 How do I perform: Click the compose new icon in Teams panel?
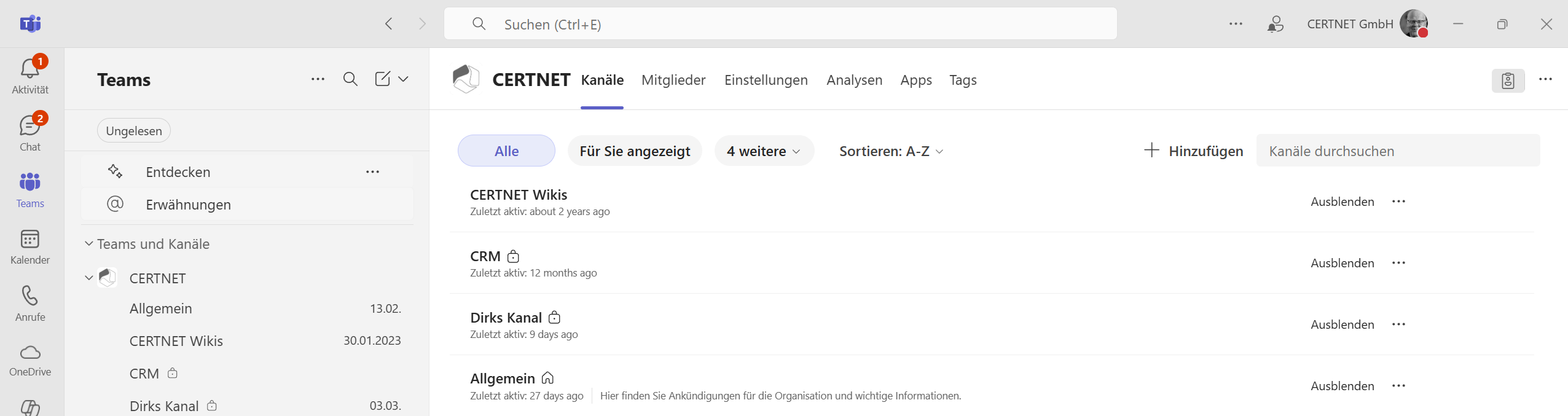click(x=382, y=79)
